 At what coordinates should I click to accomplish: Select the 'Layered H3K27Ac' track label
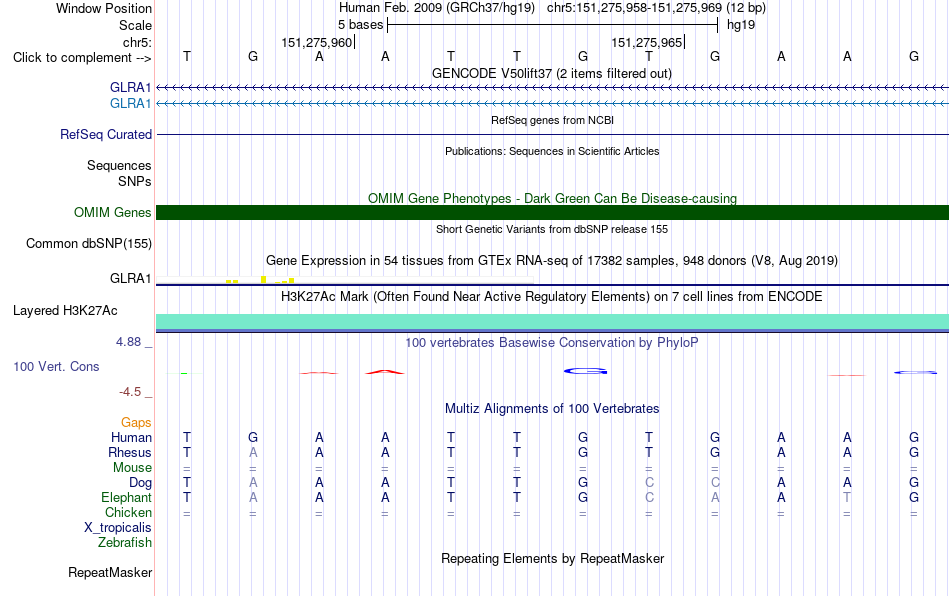pyautogui.click(x=65, y=311)
